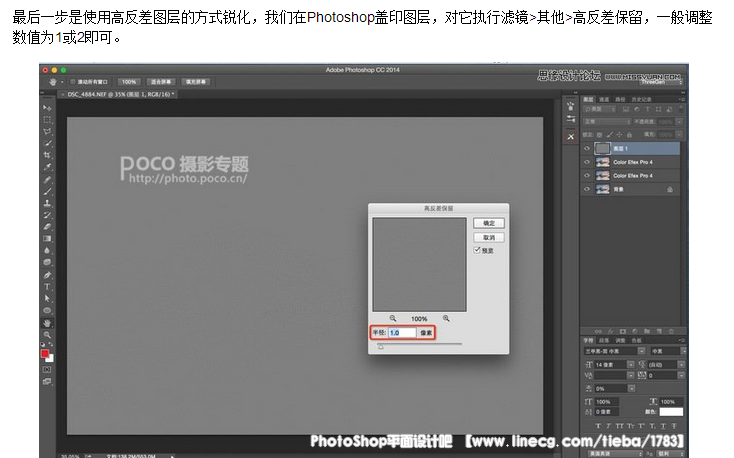The height and width of the screenshot is (458, 734).
Task: Select the Clone Stamp tool
Action: (47, 203)
